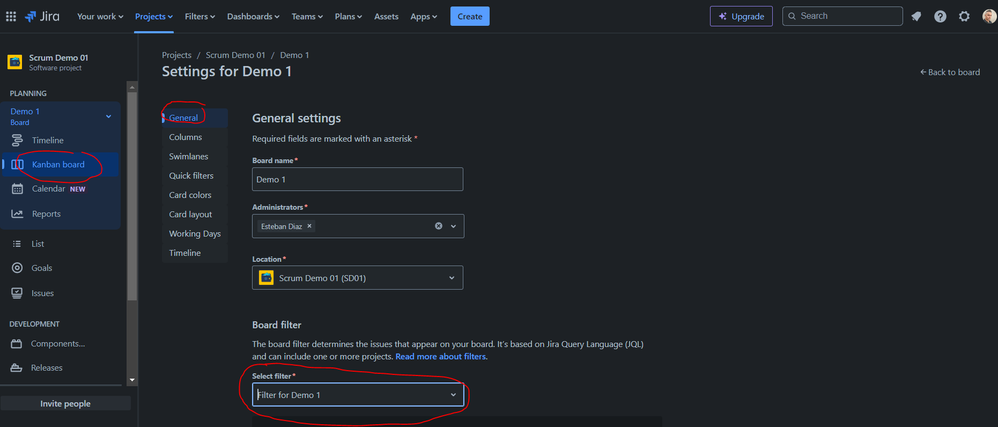Screen dimensions: 998x427
Task: Click the Kanban board icon
Action: (x=17, y=164)
